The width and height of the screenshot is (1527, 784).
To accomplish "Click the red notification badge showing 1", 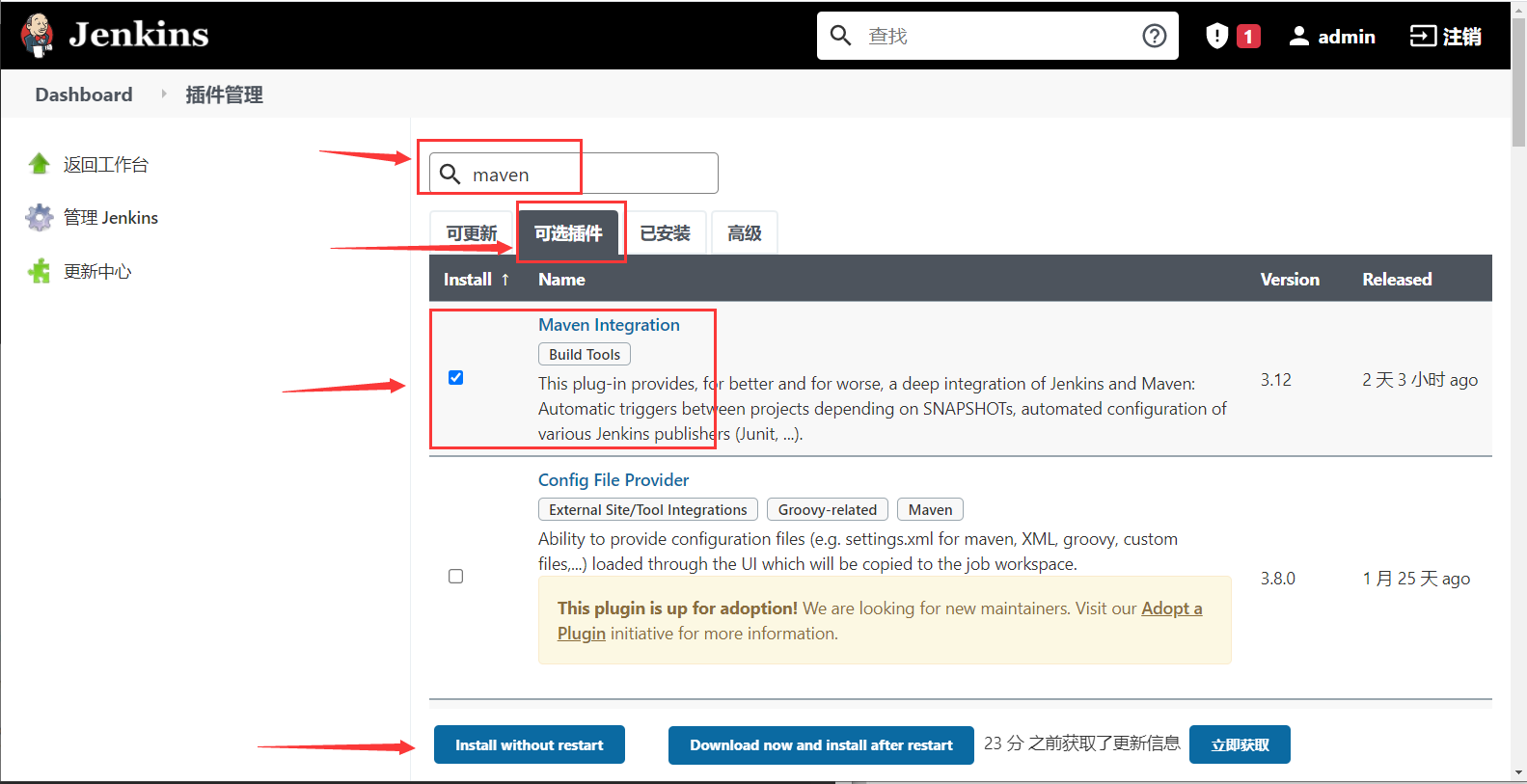I will point(1248,37).
